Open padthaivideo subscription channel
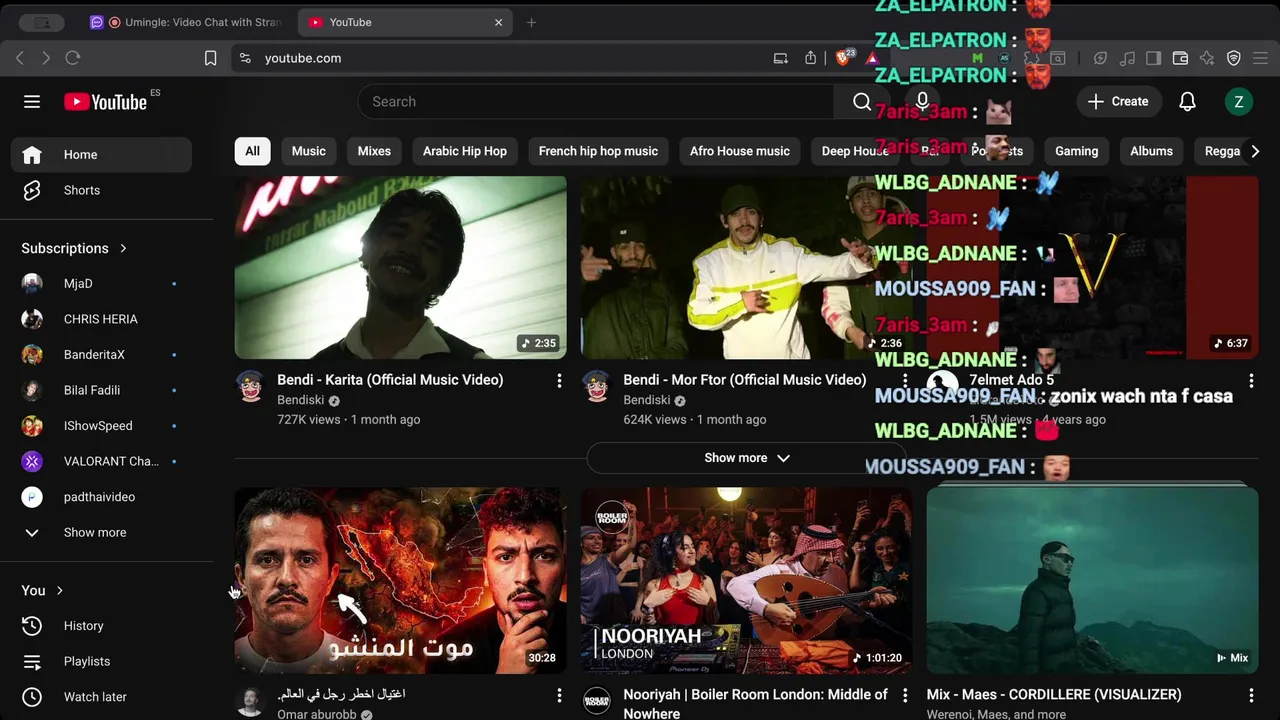Image resolution: width=1280 pixels, height=720 pixels. pos(101,497)
